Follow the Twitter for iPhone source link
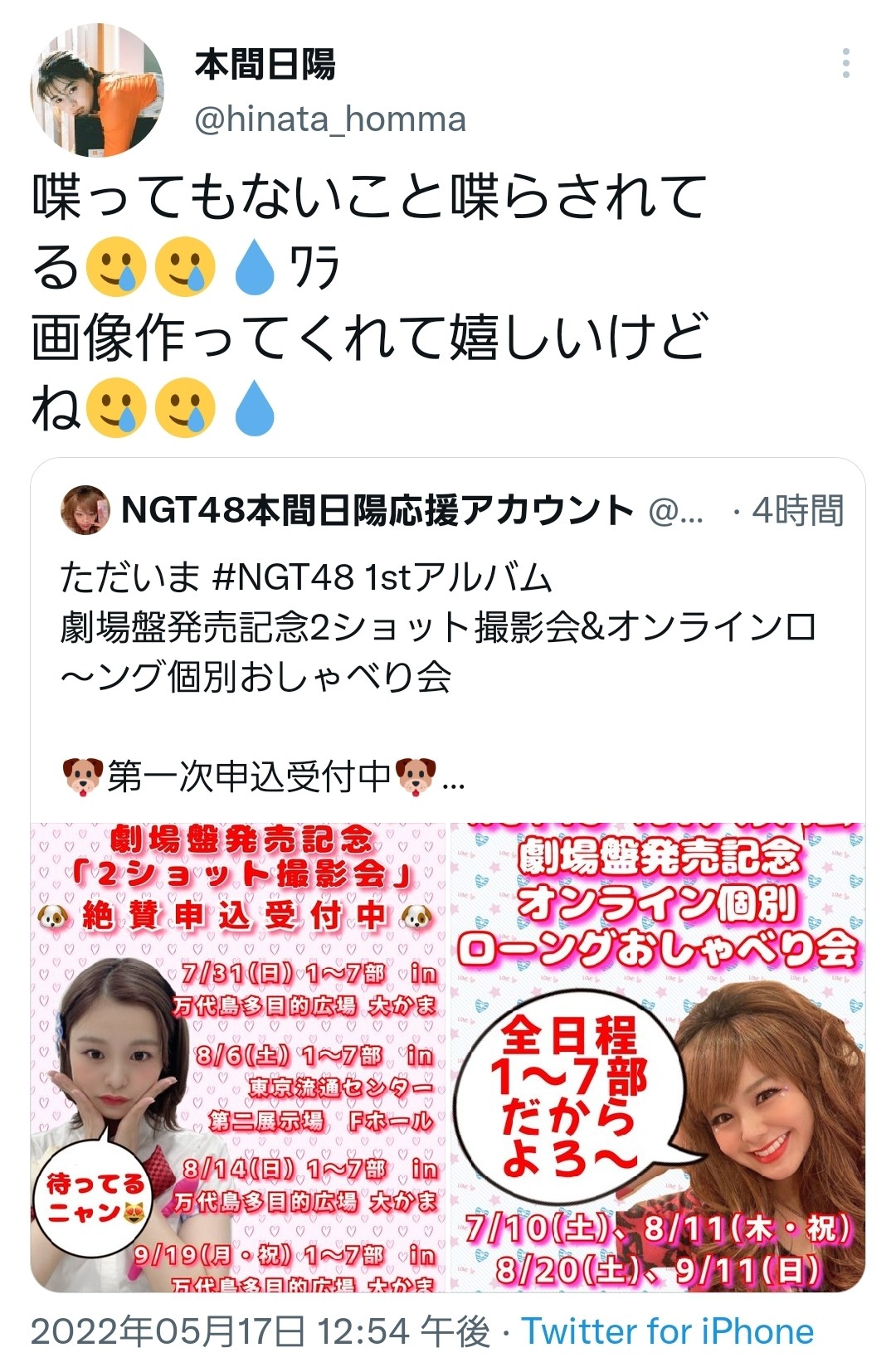 (667, 1332)
